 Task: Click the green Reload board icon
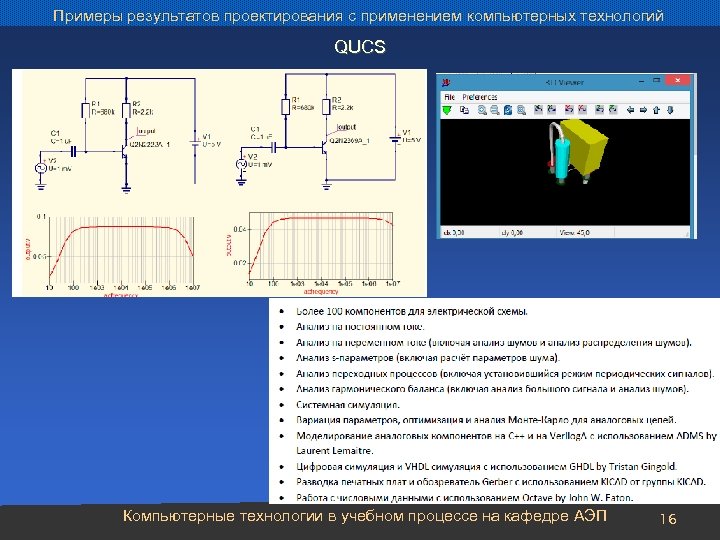[447, 110]
